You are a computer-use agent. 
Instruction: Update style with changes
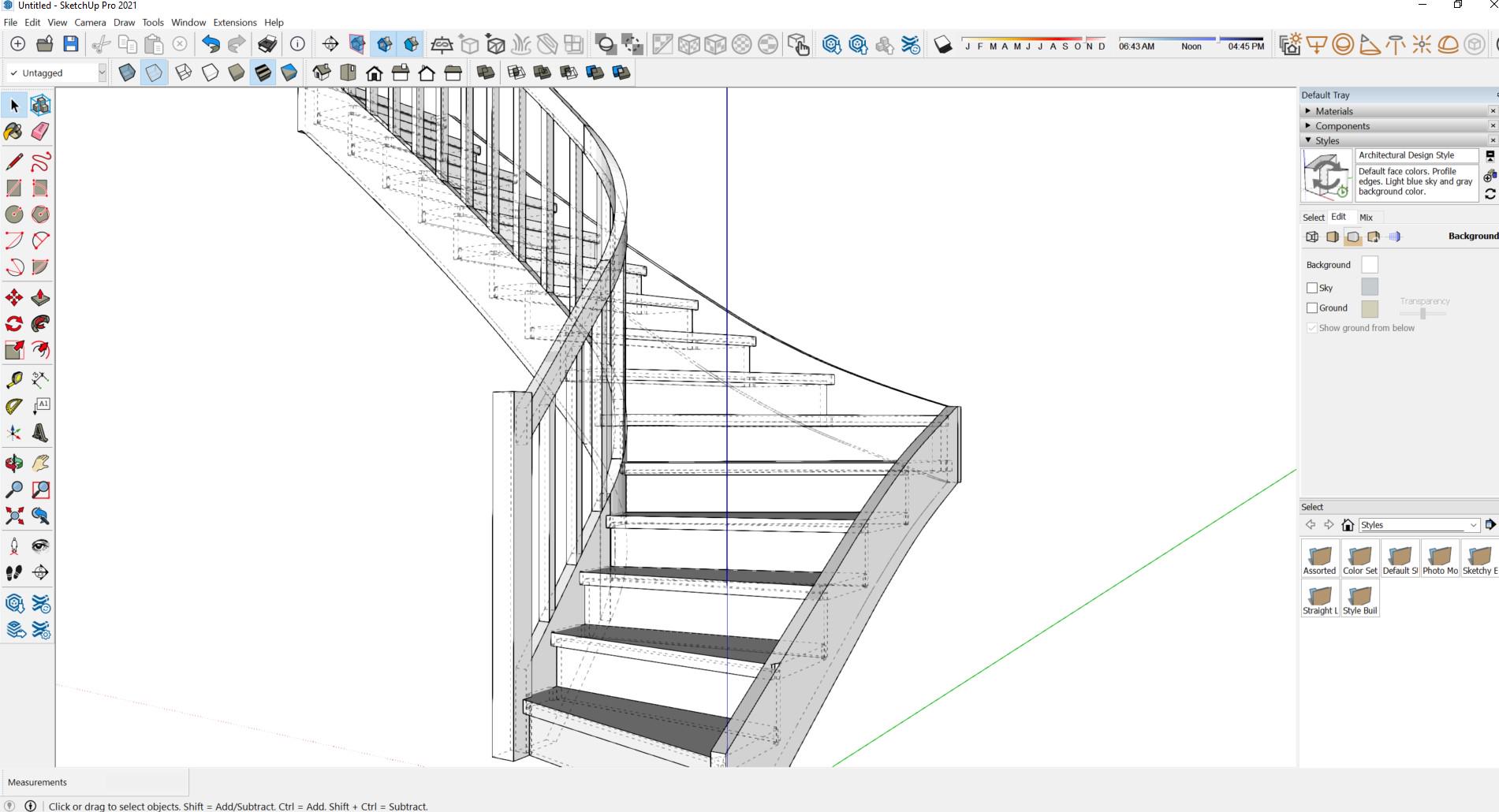1490,194
